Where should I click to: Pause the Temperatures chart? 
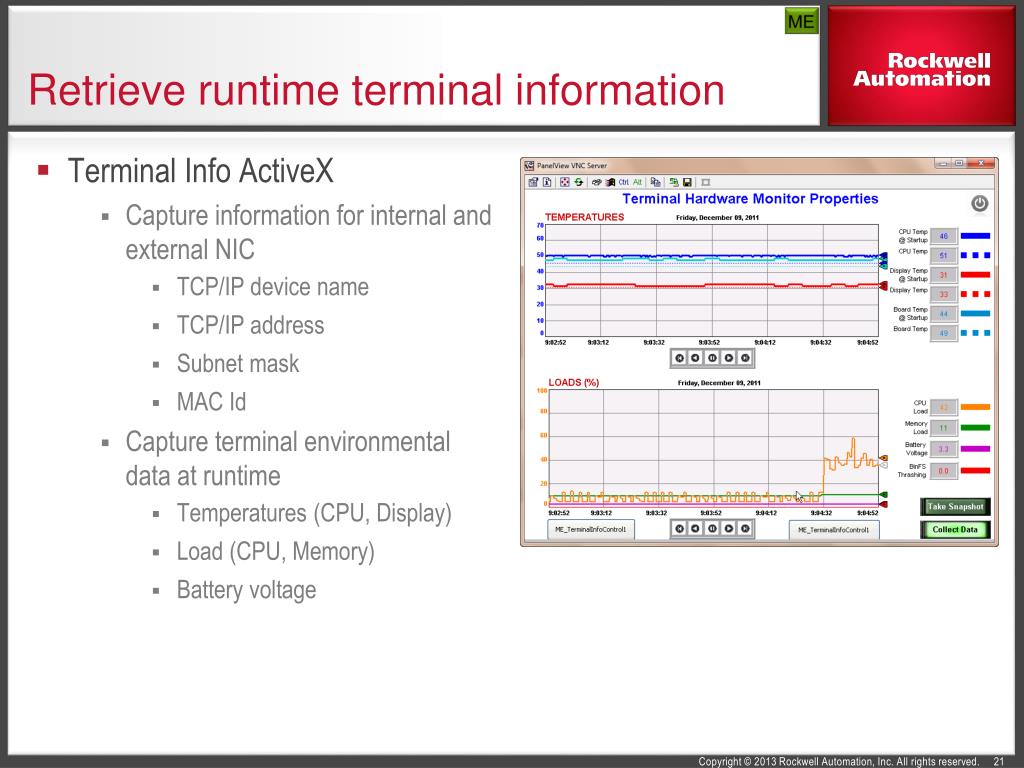712,358
